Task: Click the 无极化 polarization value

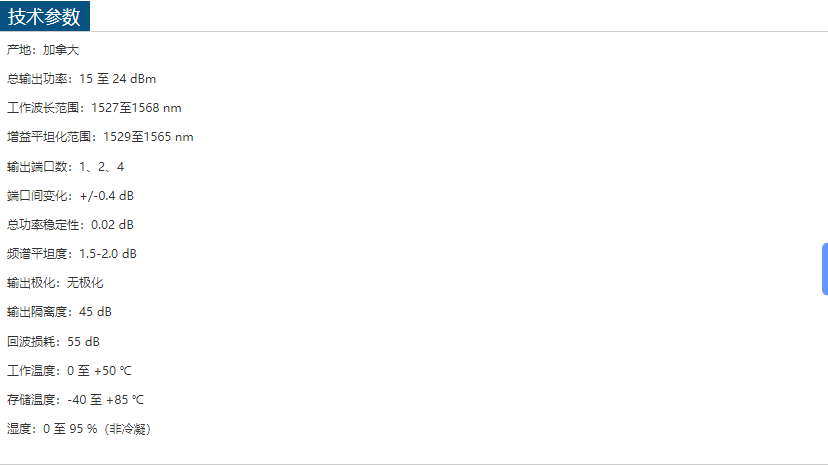Action: click(85, 283)
